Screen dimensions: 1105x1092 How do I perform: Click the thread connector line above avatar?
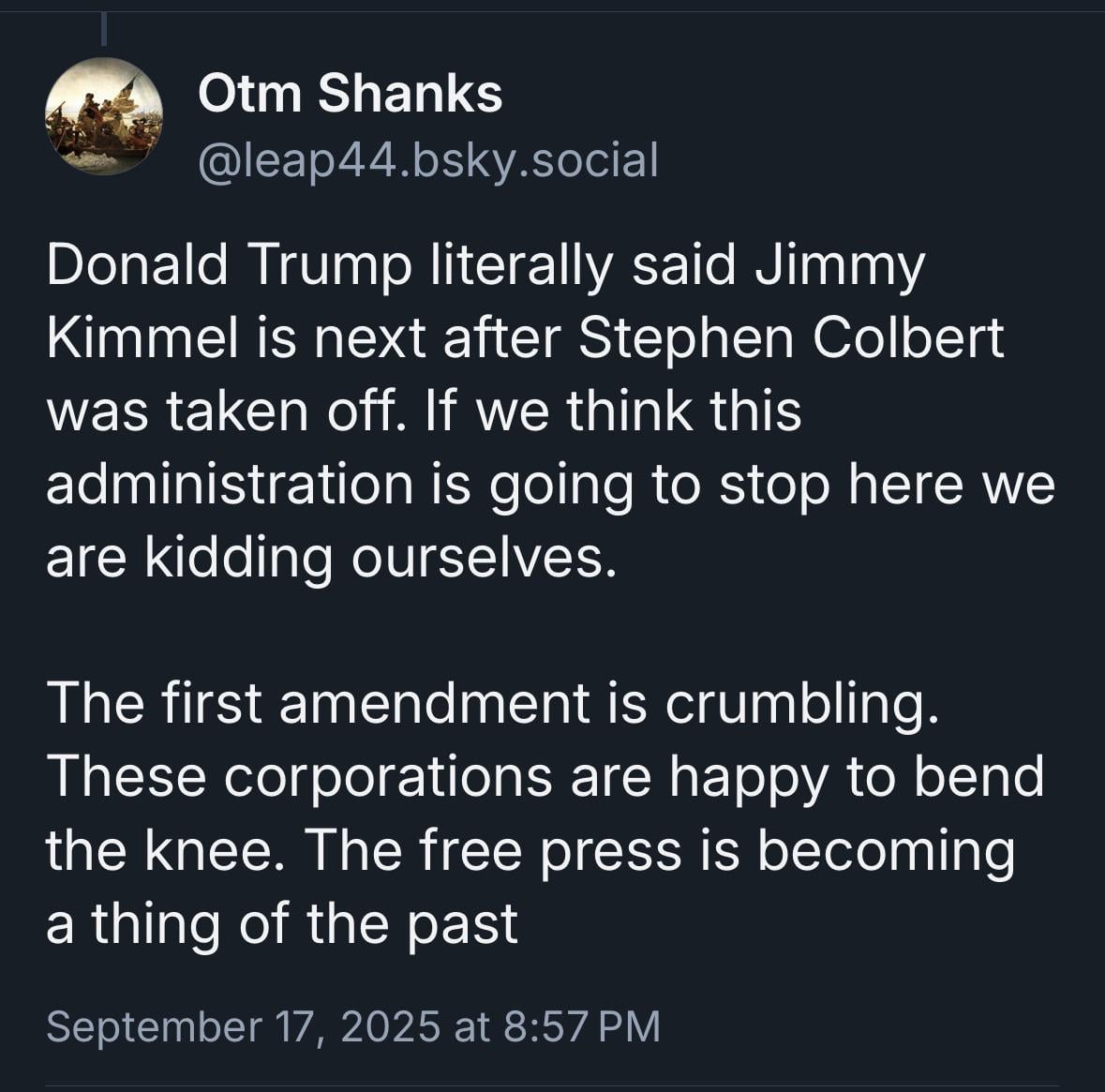point(104,30)
